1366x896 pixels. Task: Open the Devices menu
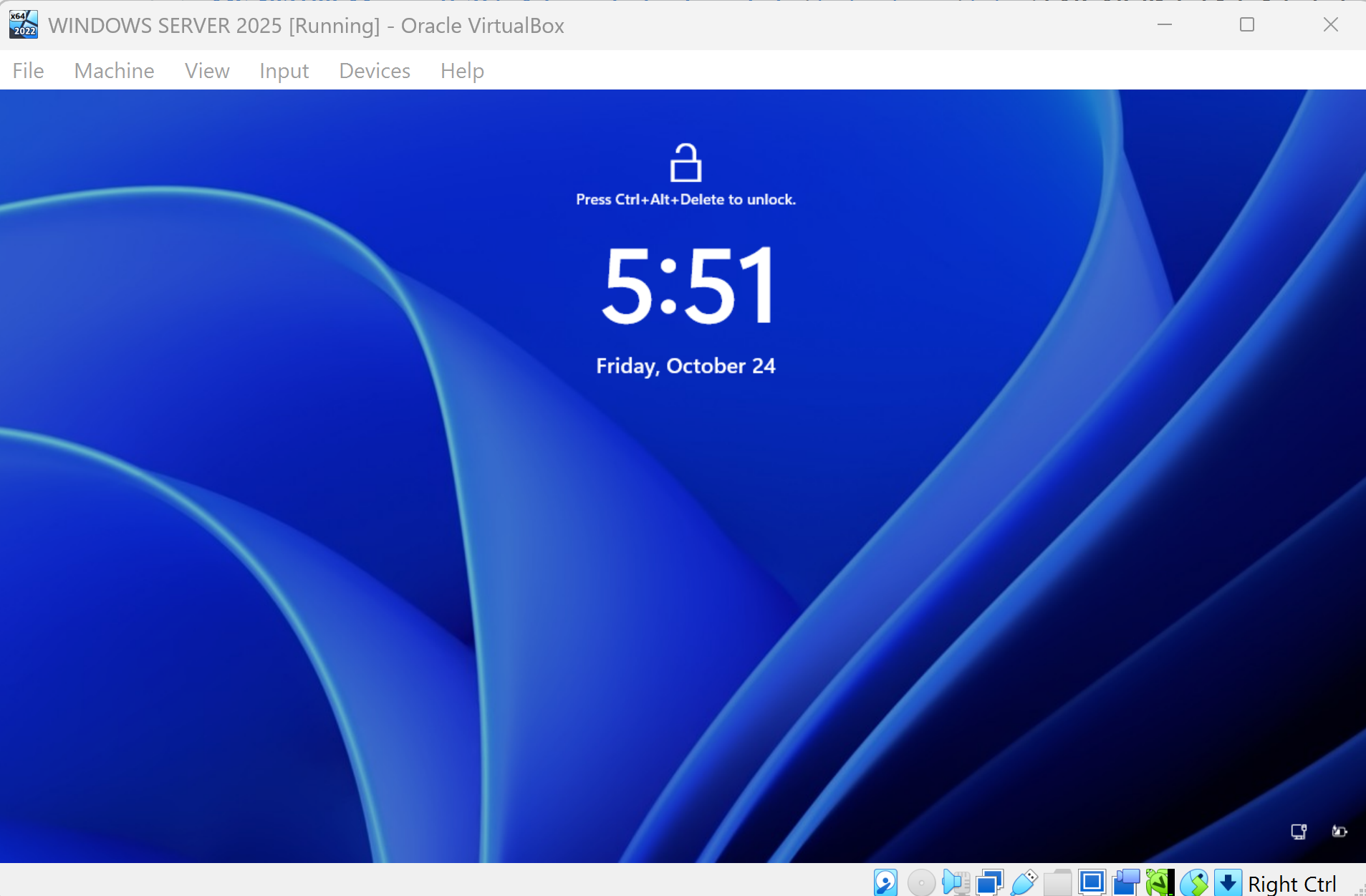point(375,70)
